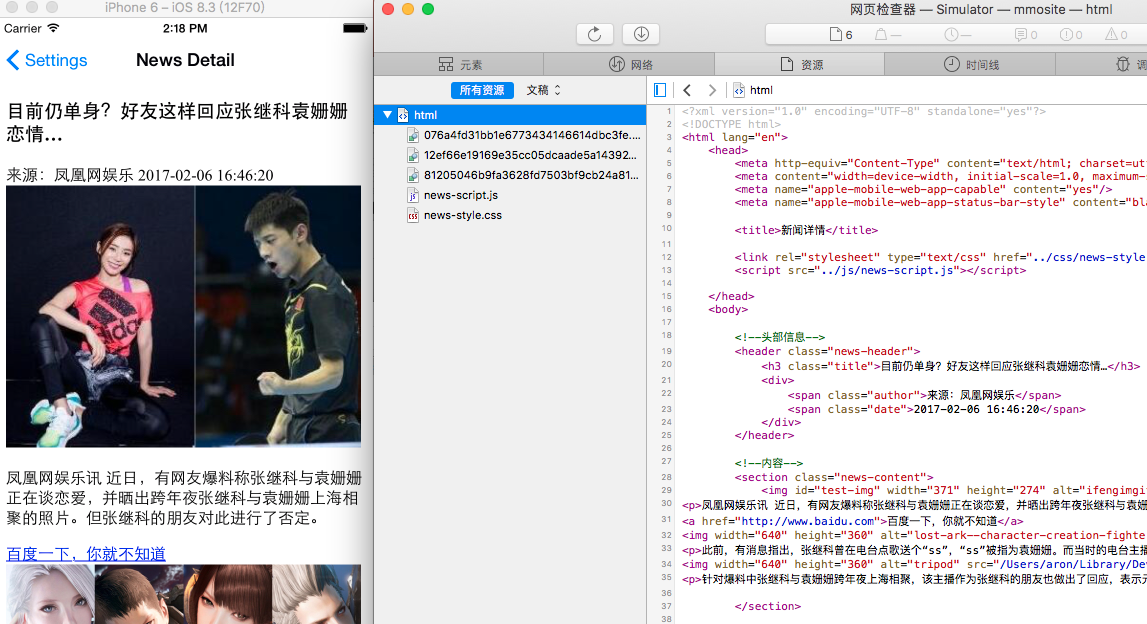Click the img id="test-img" source line

tap(953, 490)
